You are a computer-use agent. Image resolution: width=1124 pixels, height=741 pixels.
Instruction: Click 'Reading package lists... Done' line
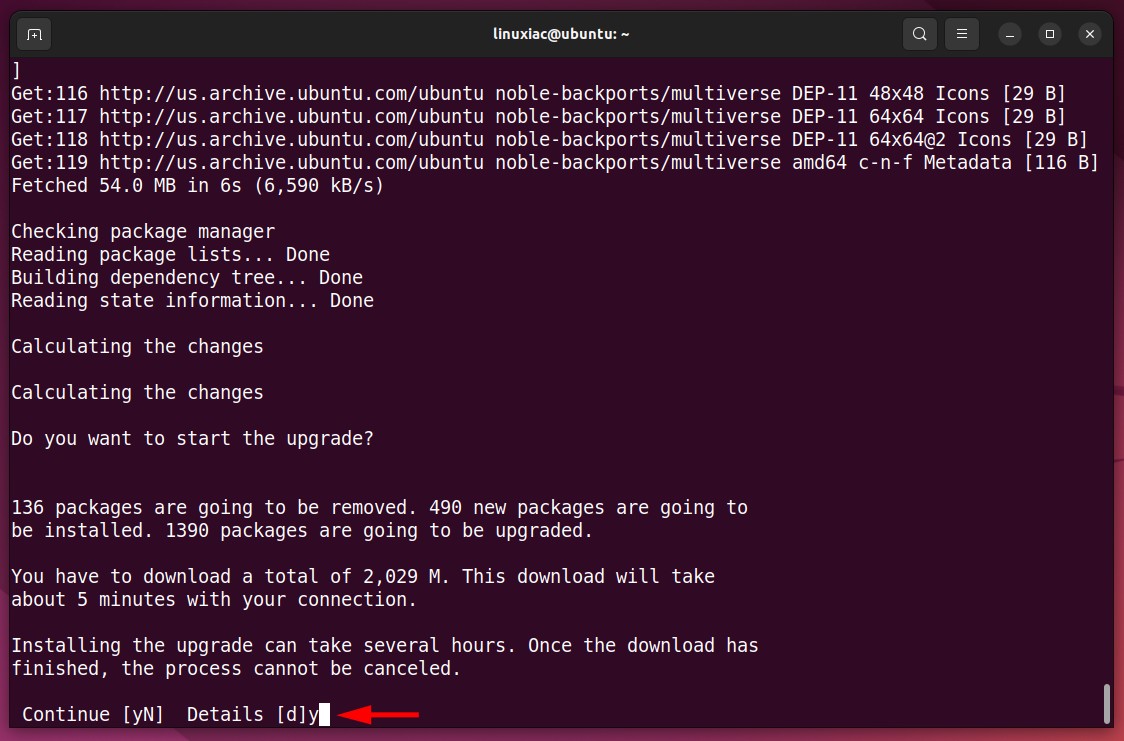(x=171, y=254)
